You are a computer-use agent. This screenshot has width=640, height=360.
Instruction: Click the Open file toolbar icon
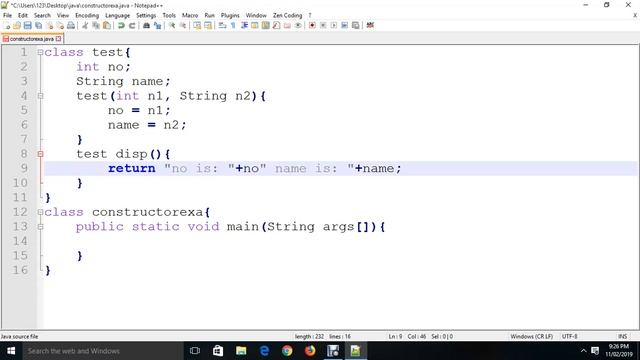[17, 25]
